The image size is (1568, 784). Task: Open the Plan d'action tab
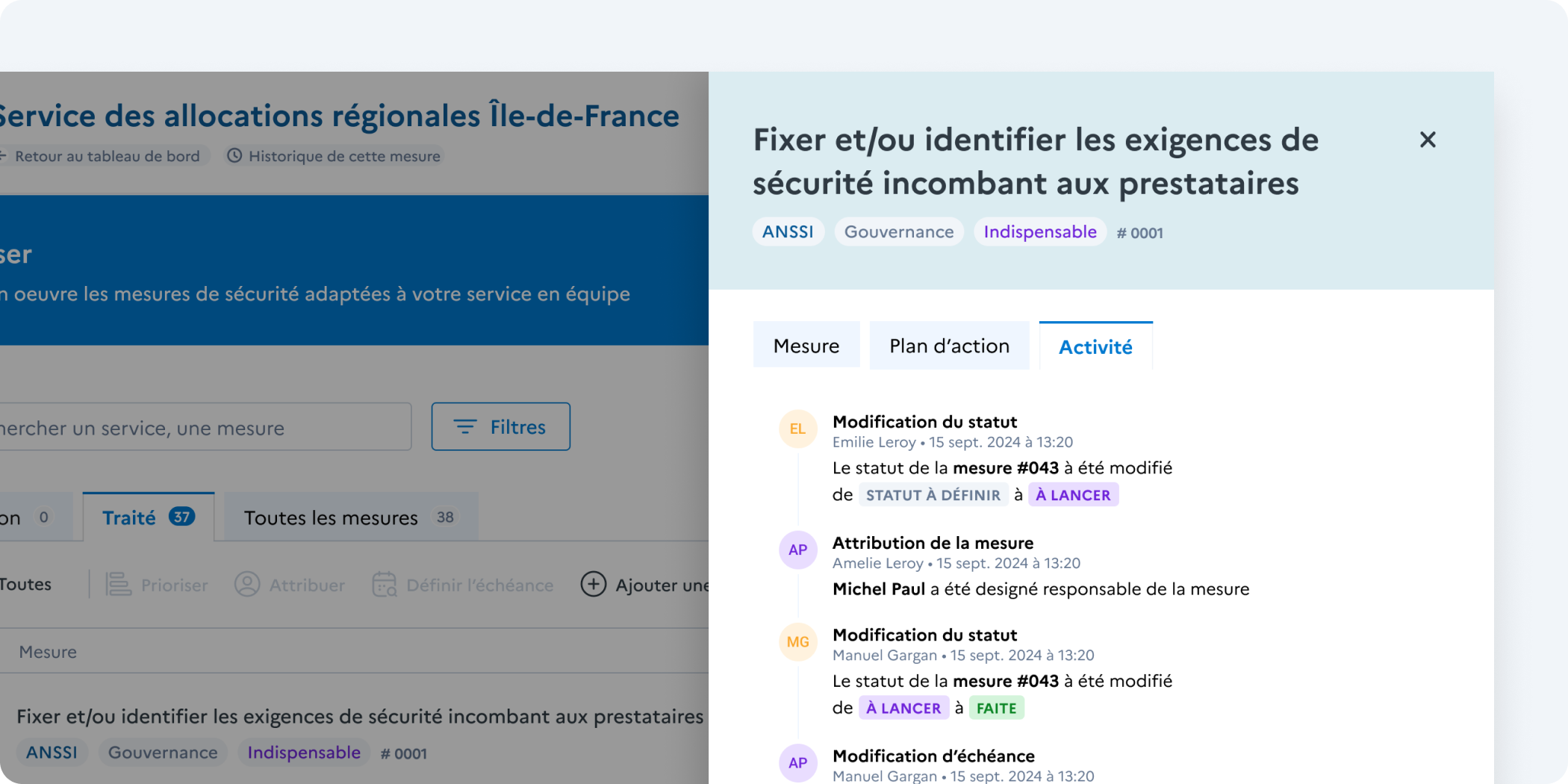coord(949,346)
